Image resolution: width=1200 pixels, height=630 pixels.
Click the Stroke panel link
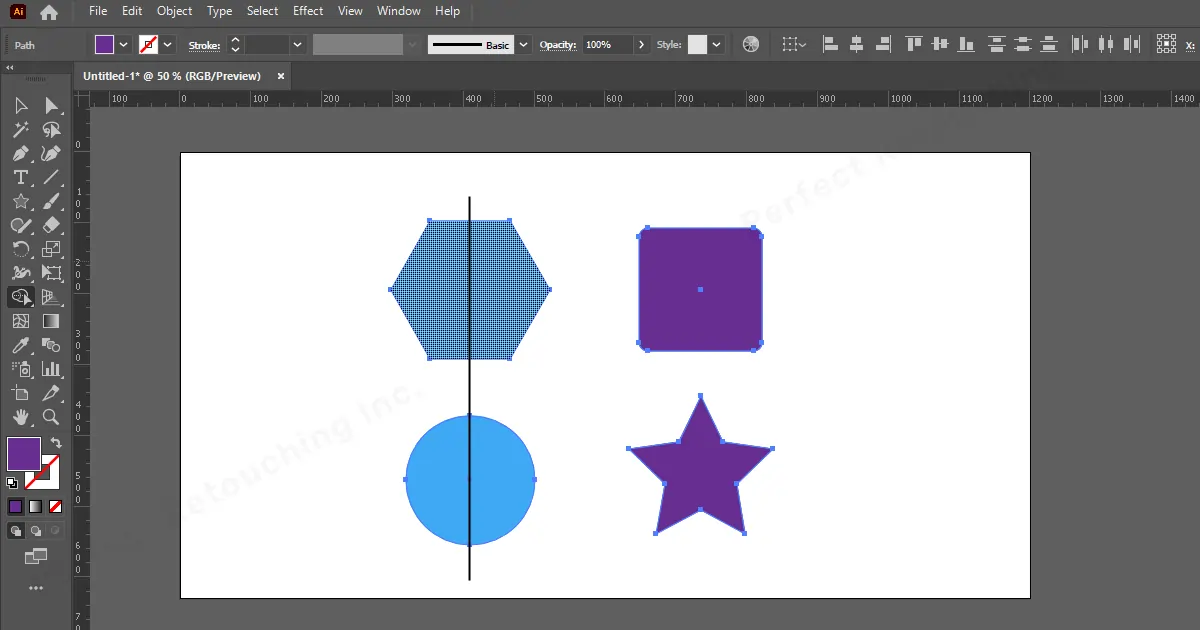click(204, 45)
